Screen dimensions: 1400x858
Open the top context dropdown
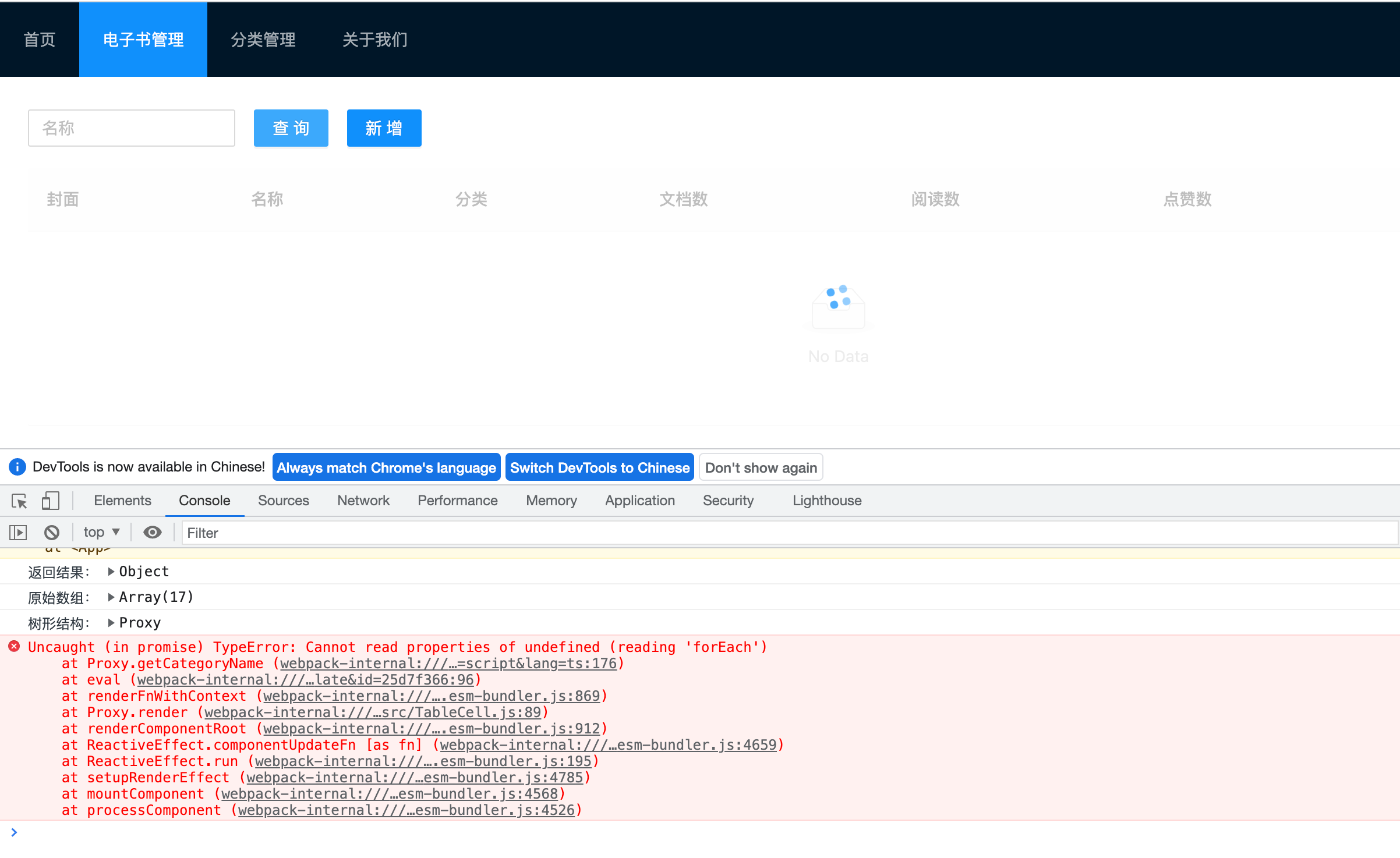coord(101,532)
